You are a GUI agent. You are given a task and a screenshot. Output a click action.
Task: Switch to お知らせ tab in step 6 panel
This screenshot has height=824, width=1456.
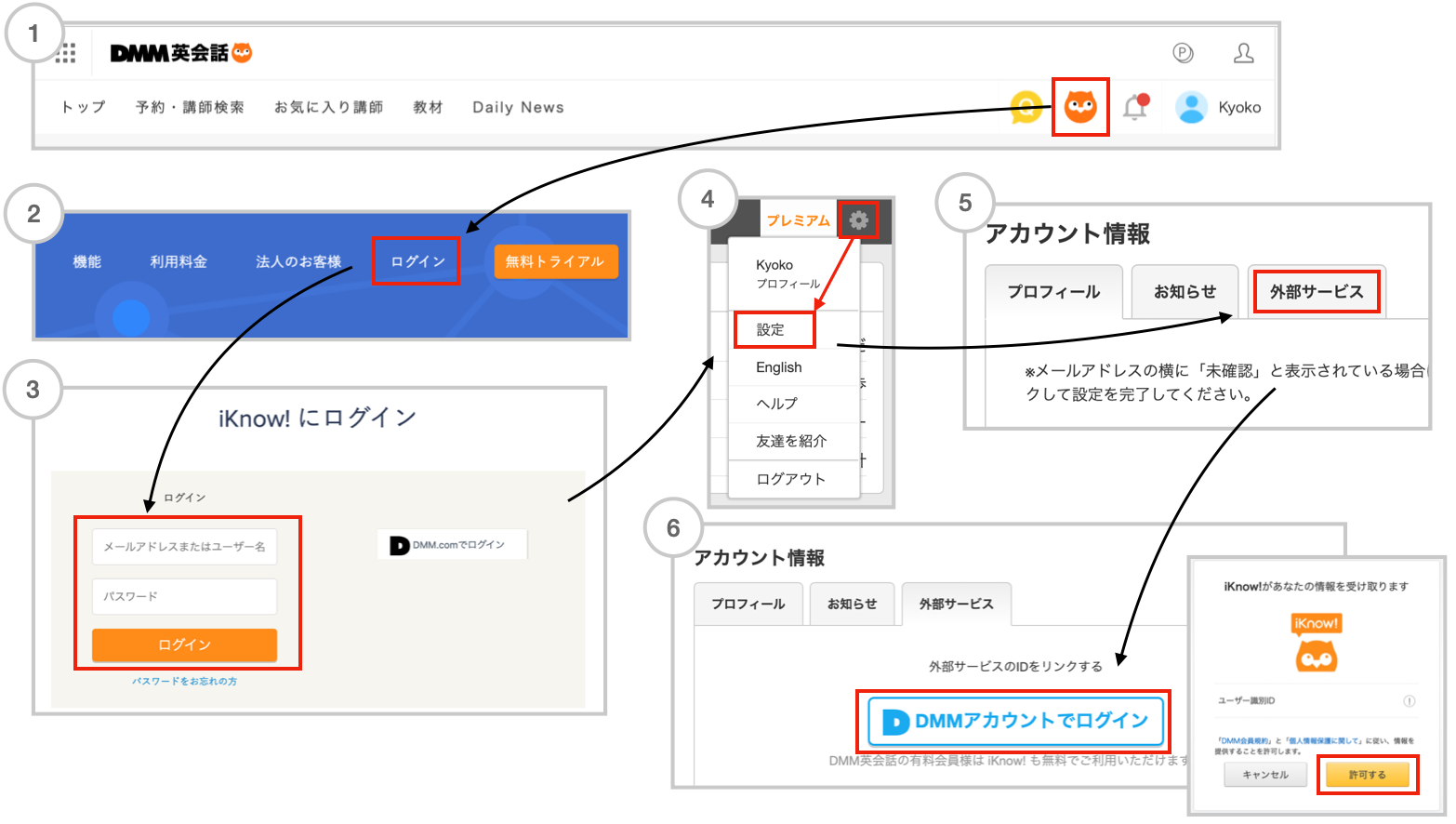(852, 604)
